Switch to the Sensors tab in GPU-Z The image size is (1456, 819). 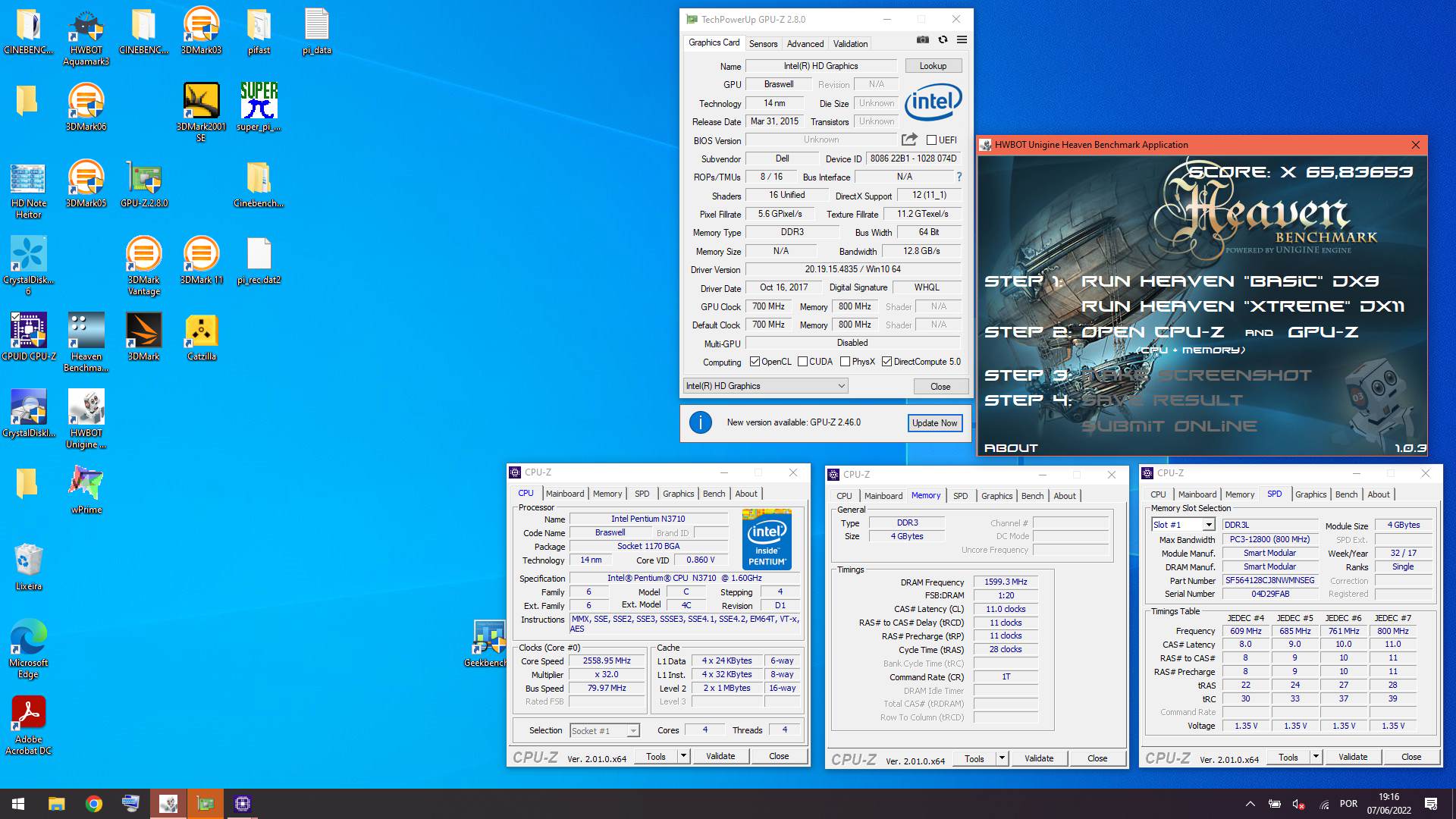pyautogui.click(x=763, y=44)
